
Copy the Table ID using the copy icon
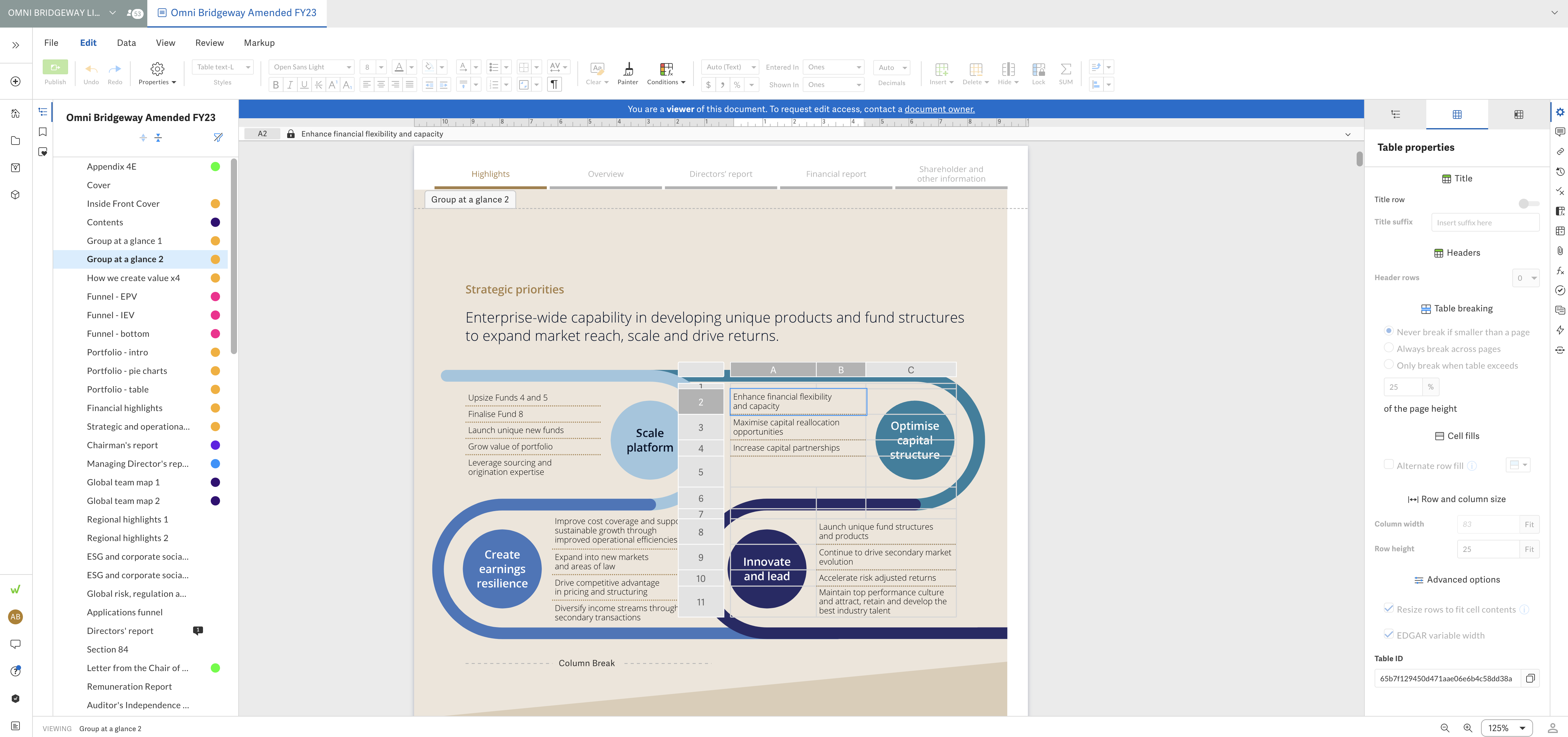(1531, 678)
